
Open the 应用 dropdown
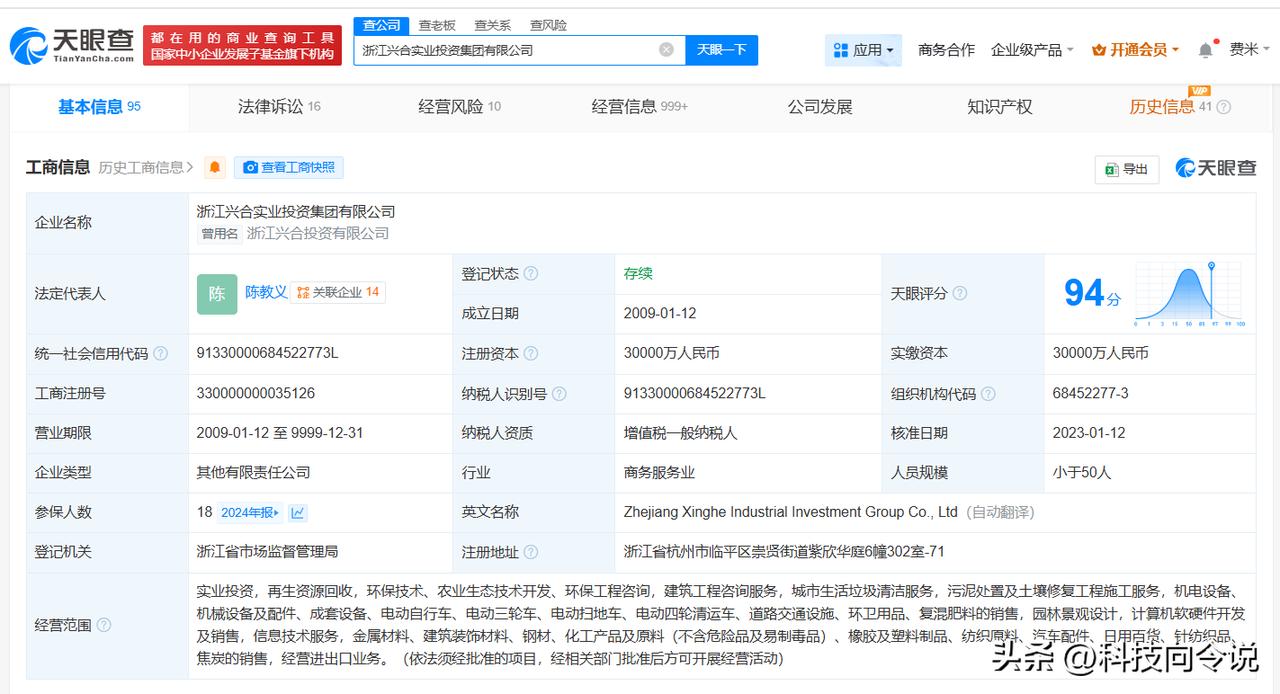tap(864, 50)
